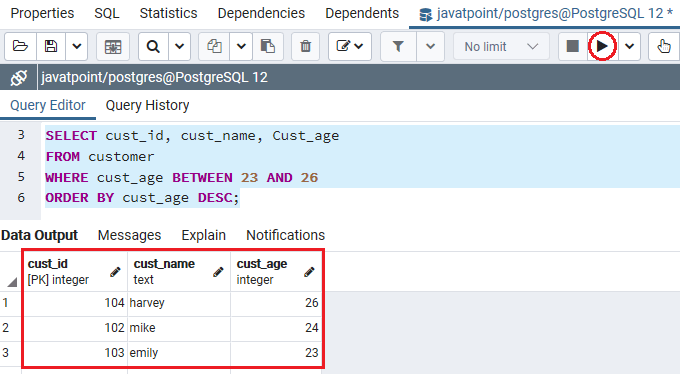Click the save data changes grid icon

pos(113,46)
